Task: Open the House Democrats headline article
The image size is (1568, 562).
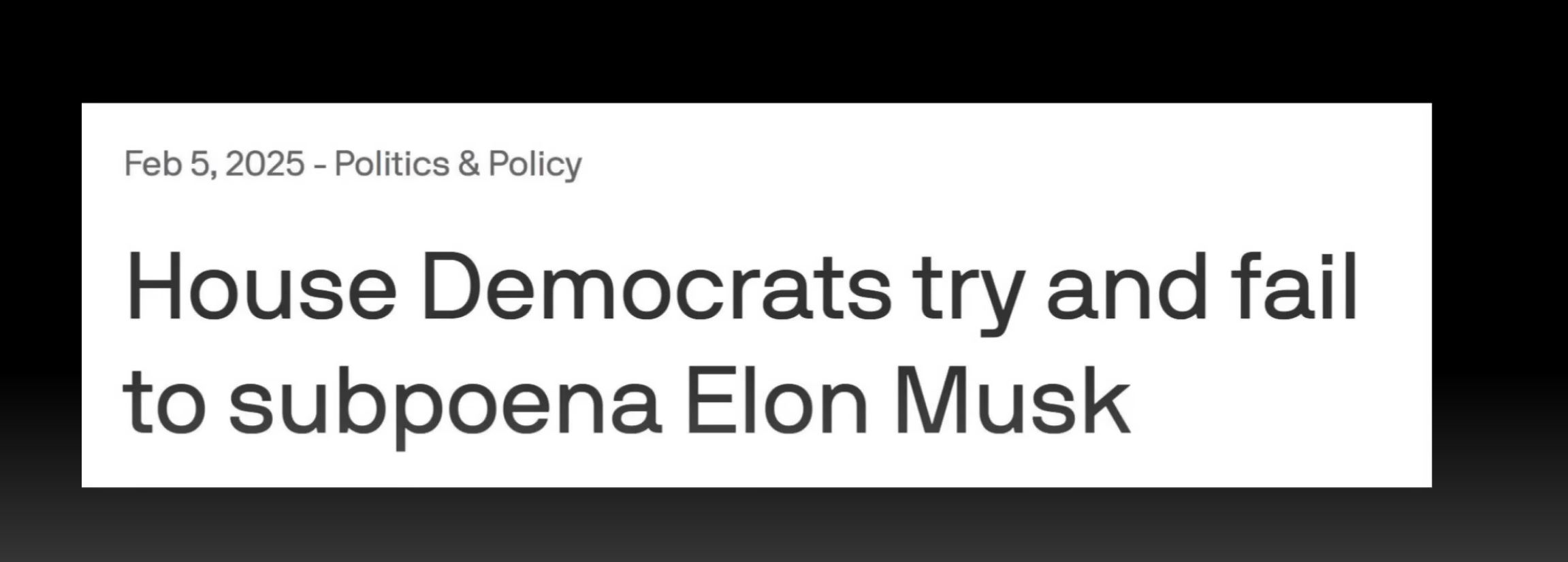Action: coord(741,345)
